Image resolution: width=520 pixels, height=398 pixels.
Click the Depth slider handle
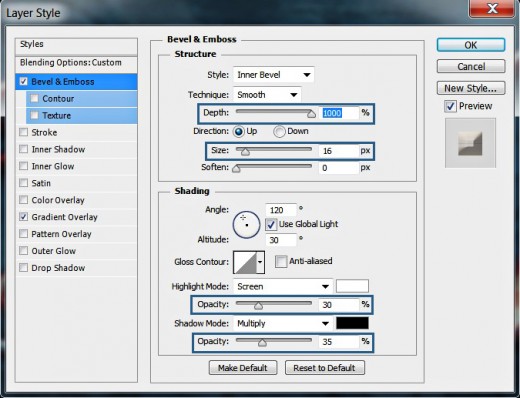(311, 114)
